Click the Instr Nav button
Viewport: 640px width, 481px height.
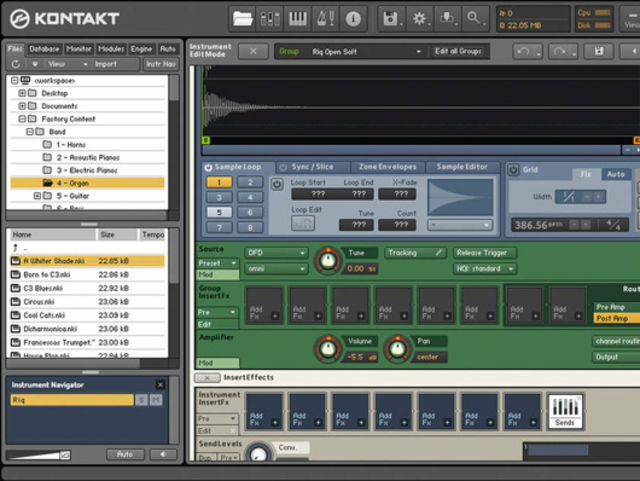tap(161, 64)
